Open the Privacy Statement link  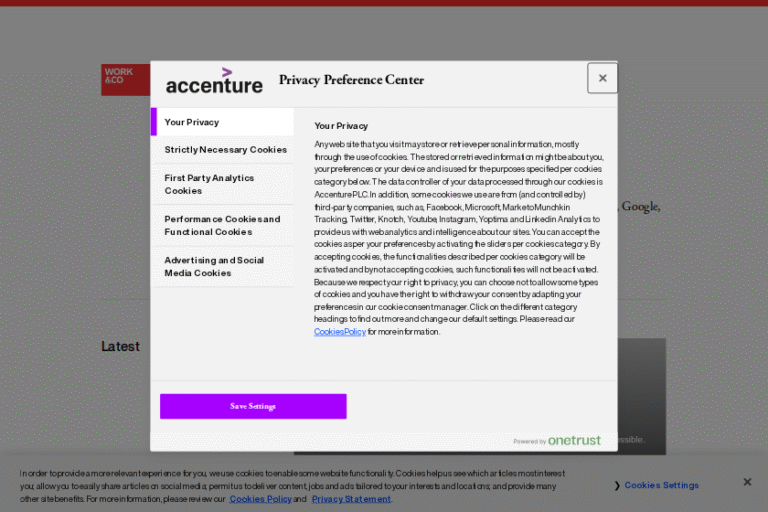[x=351, y=498]
